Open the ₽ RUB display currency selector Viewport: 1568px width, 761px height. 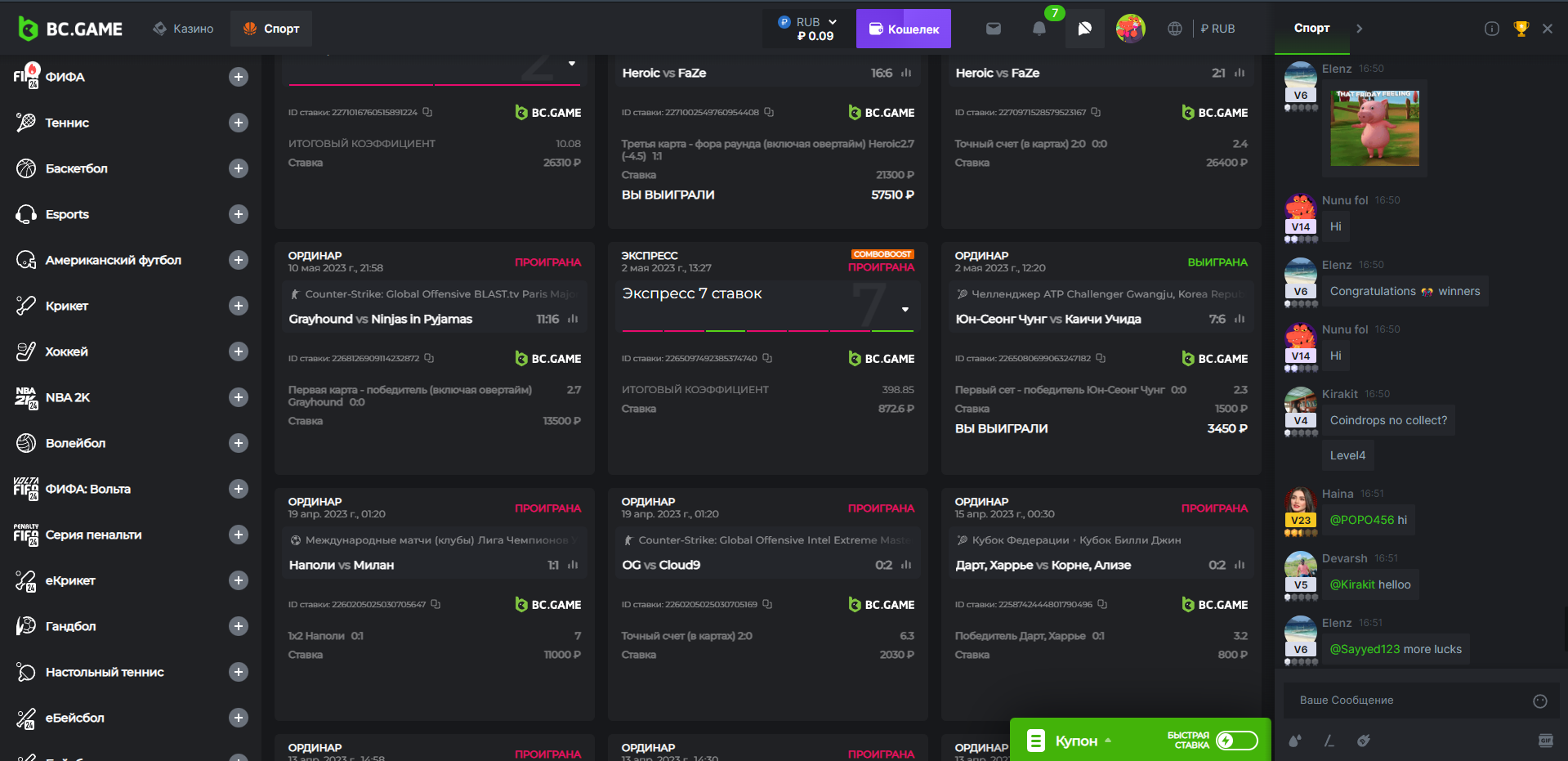[x=1217, y=29]
